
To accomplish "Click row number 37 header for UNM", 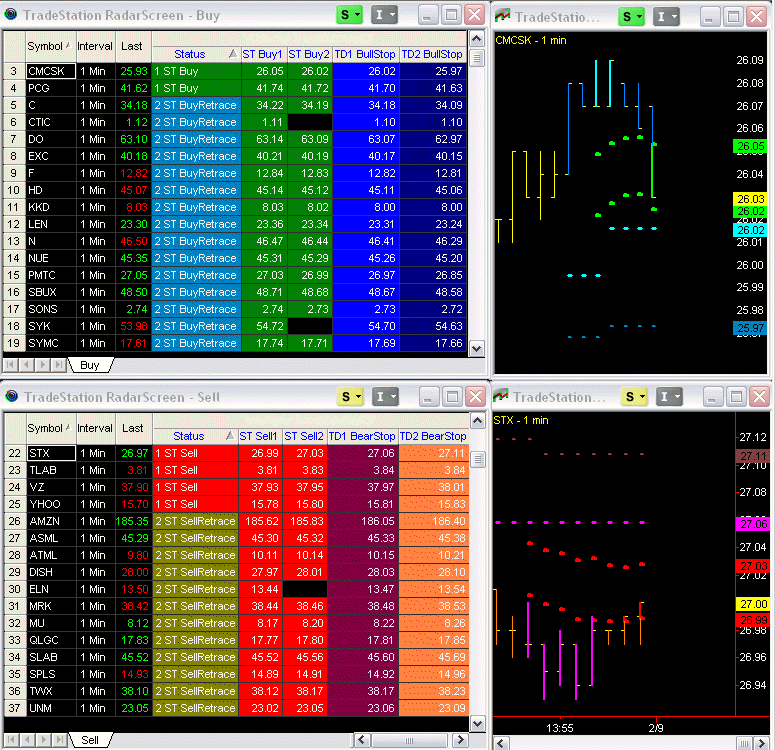I will pos(14,707).
